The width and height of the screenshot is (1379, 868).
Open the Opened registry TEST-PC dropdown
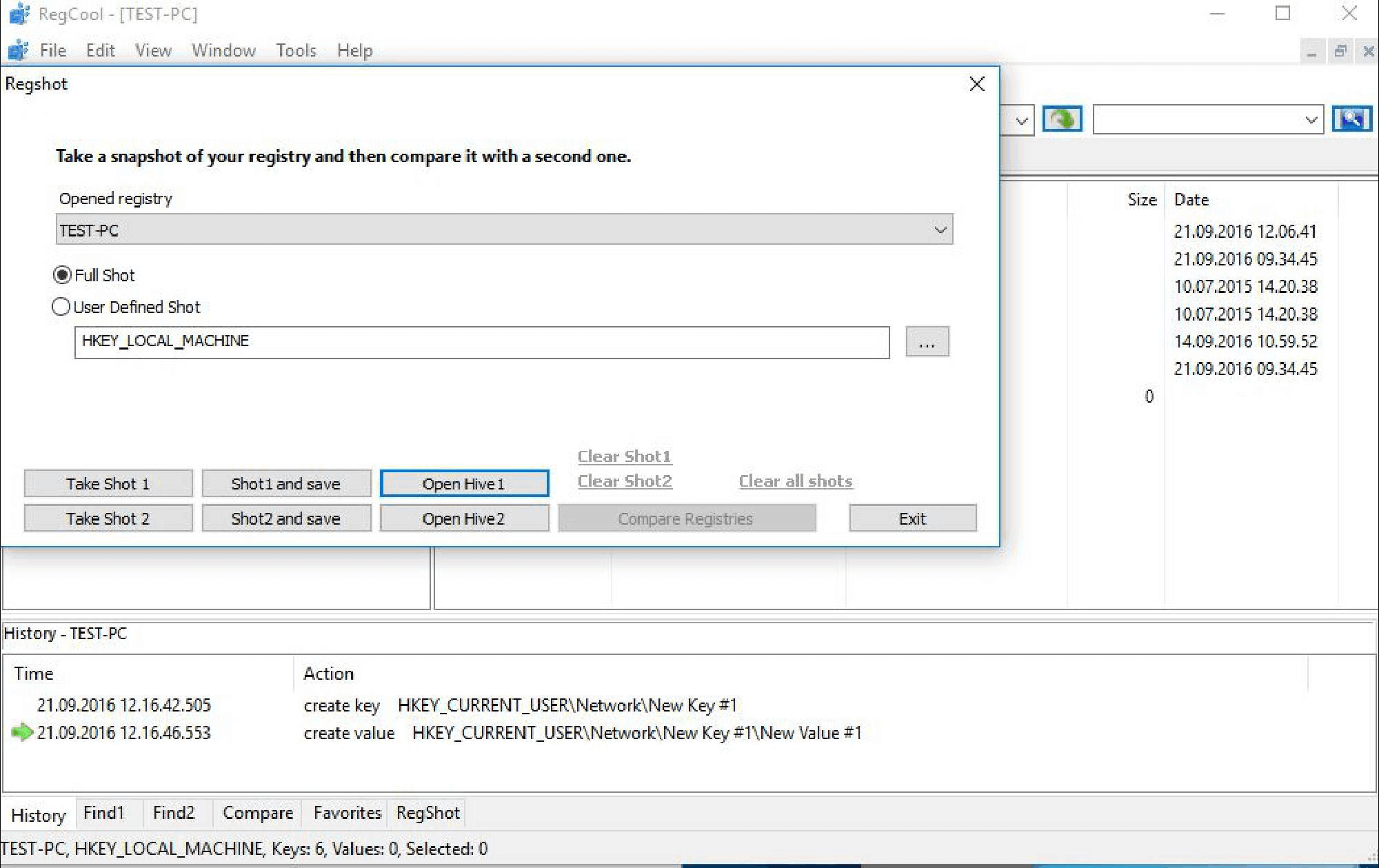940,230
